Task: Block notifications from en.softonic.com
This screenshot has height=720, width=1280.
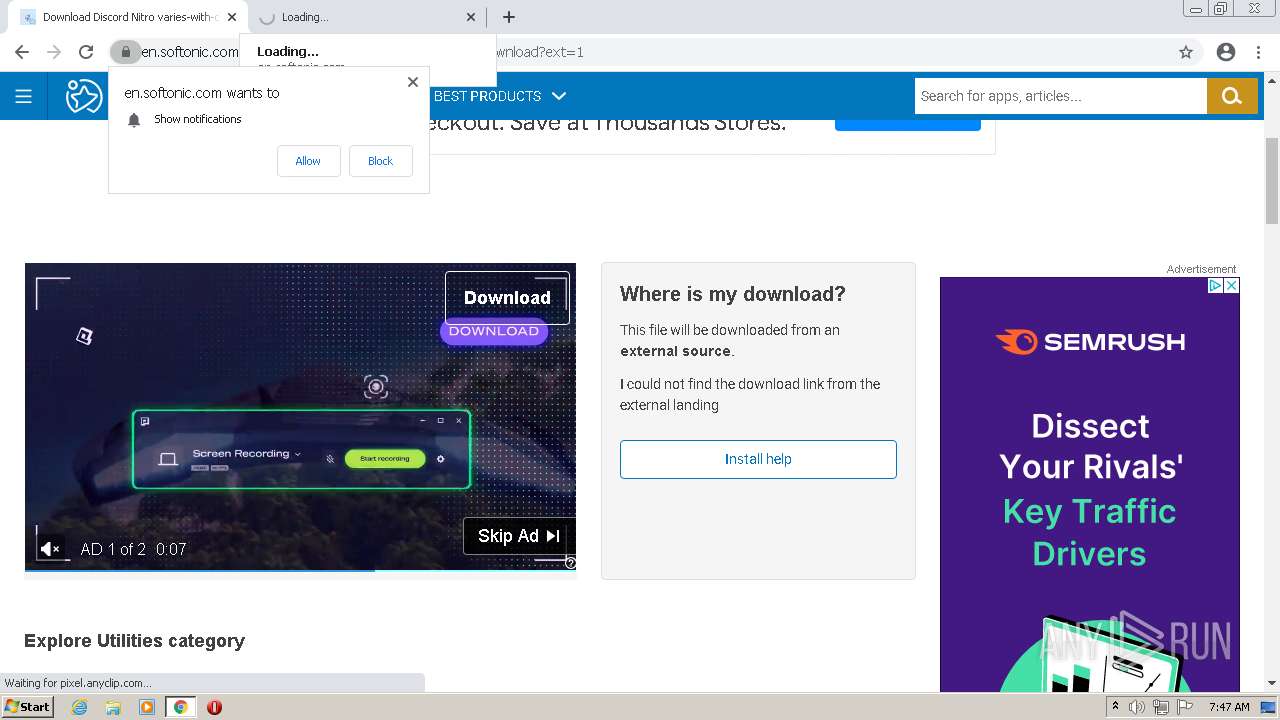Action: coord(381,161)
